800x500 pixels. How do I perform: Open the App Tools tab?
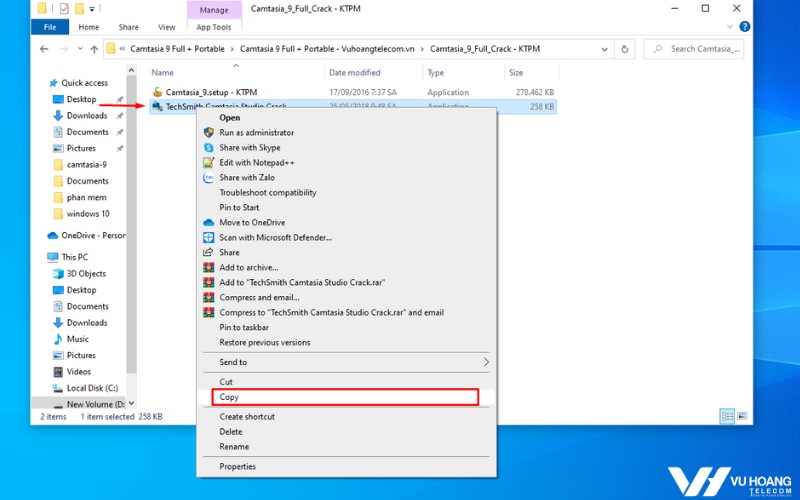(214, 27)
